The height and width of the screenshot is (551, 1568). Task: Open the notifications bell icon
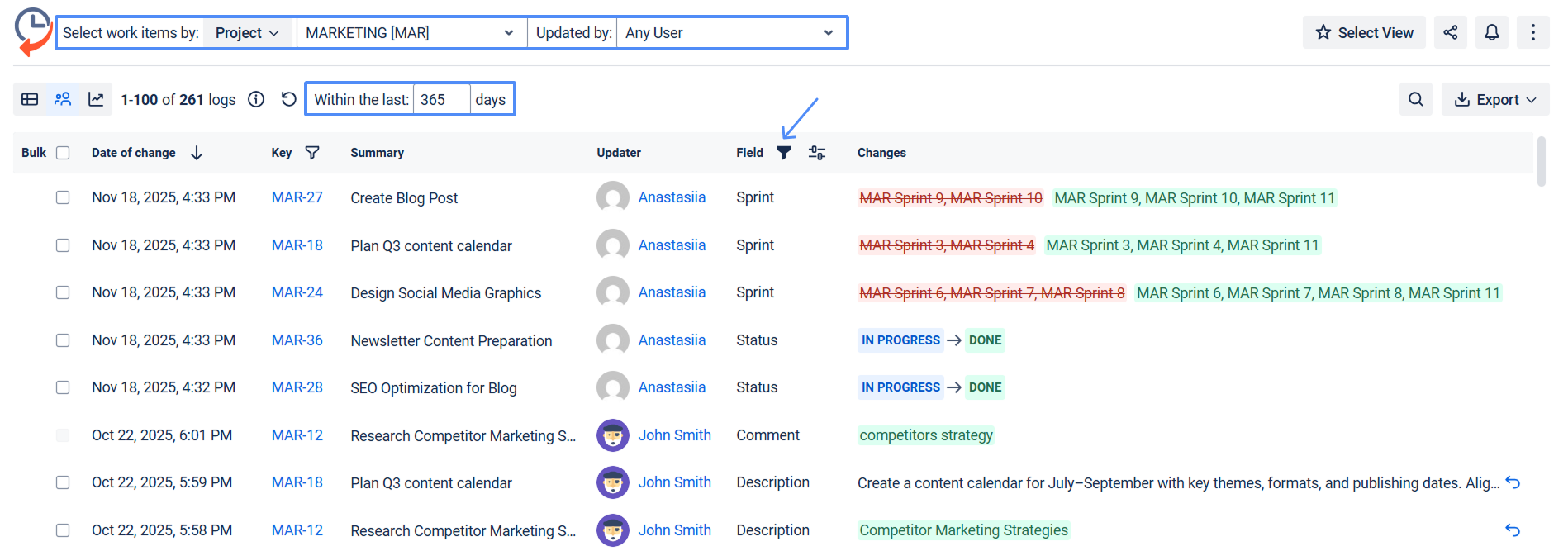coord(1491,32)
